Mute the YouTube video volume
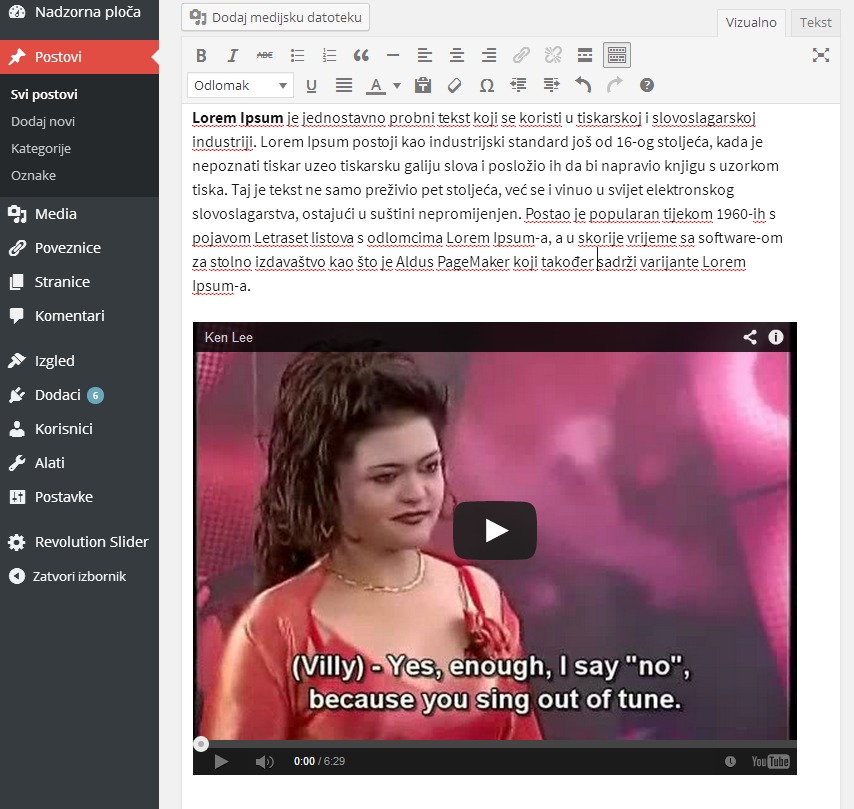854x809 pixels. 264,762
